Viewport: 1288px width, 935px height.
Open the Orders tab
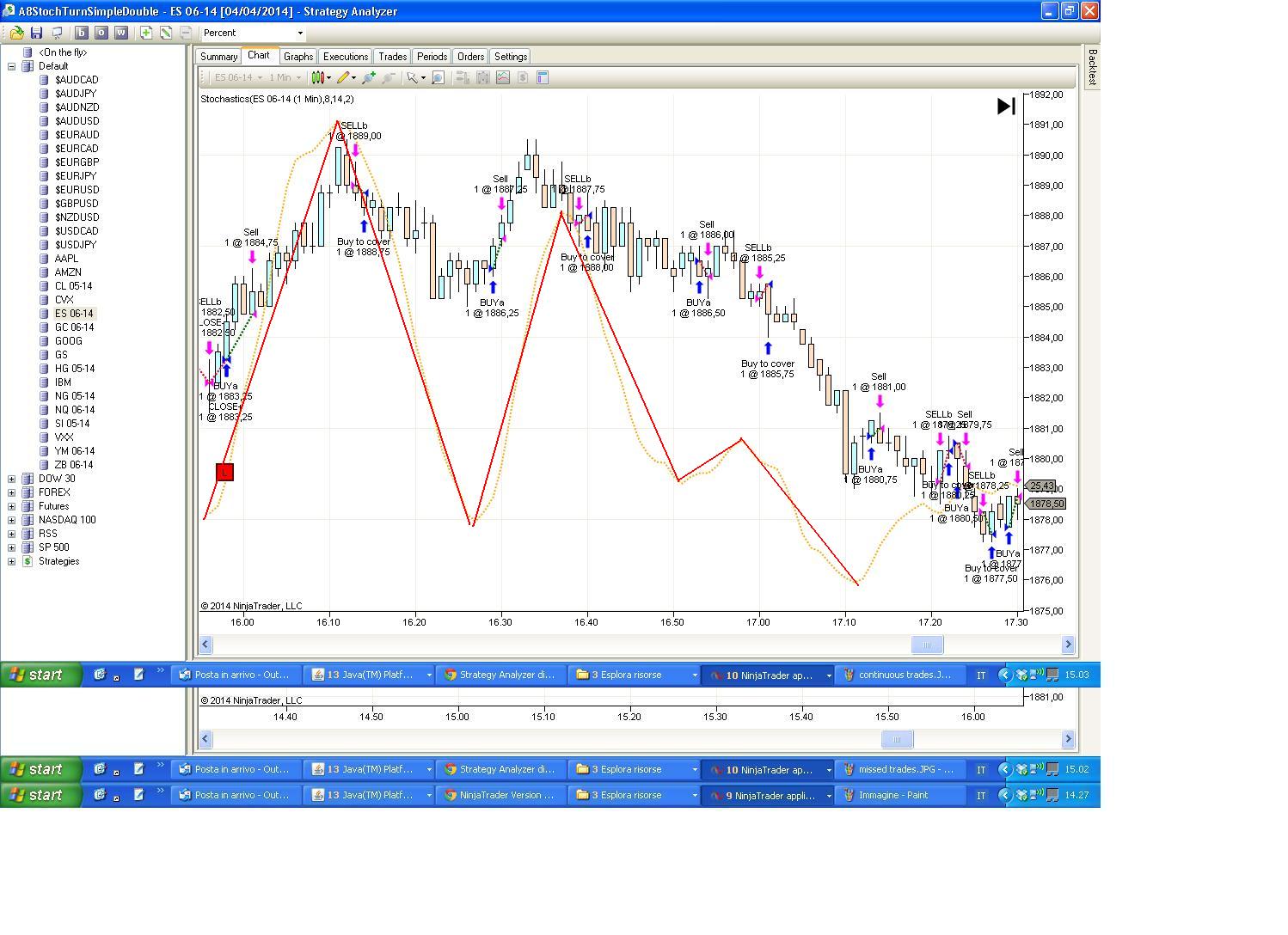[x=470, y=57]
